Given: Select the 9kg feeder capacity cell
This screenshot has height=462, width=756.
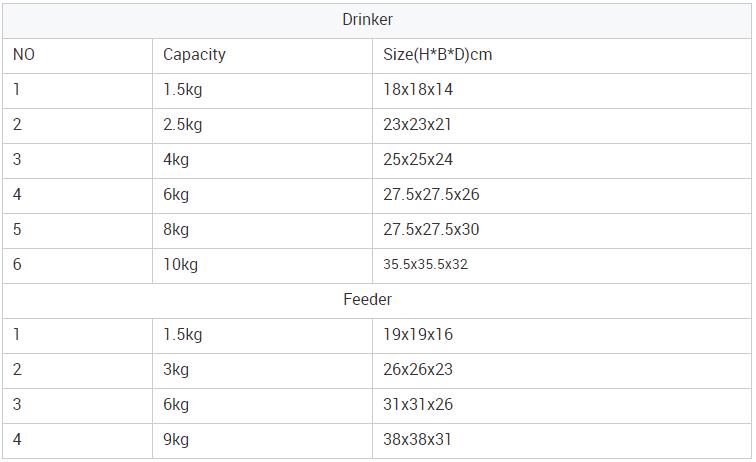Looking at the screenshot, I should (x=176, y=440).
